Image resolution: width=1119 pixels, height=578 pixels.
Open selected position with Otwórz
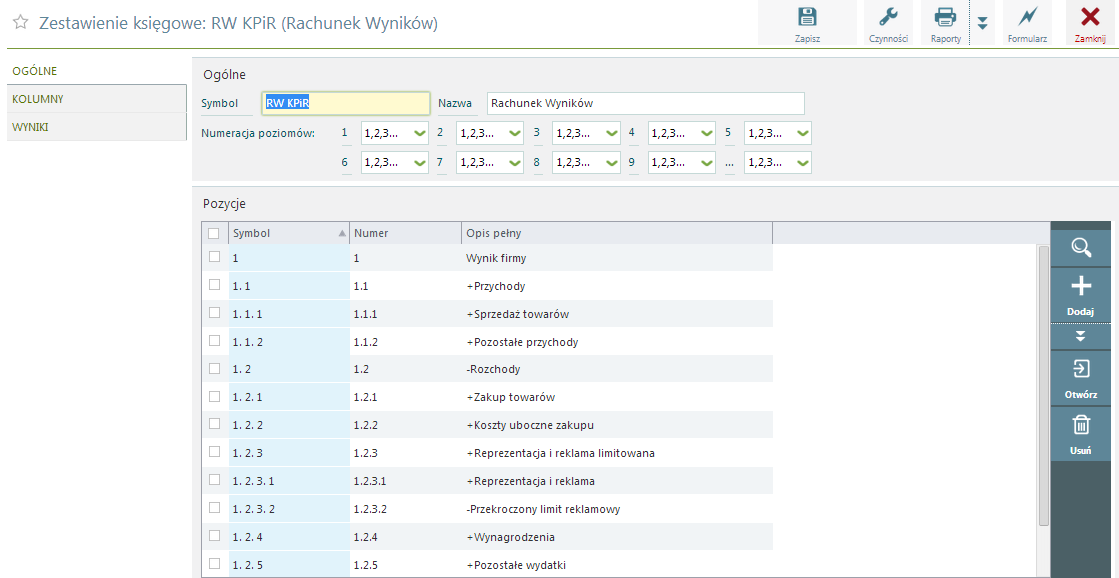click(1081, 378)
